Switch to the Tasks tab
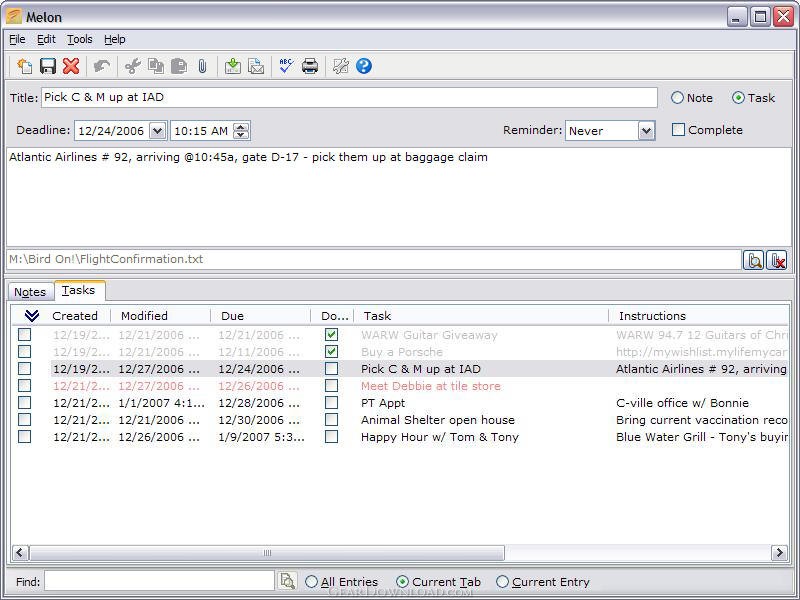This screenshot has height=600, width=800. (x=79, y=290)
